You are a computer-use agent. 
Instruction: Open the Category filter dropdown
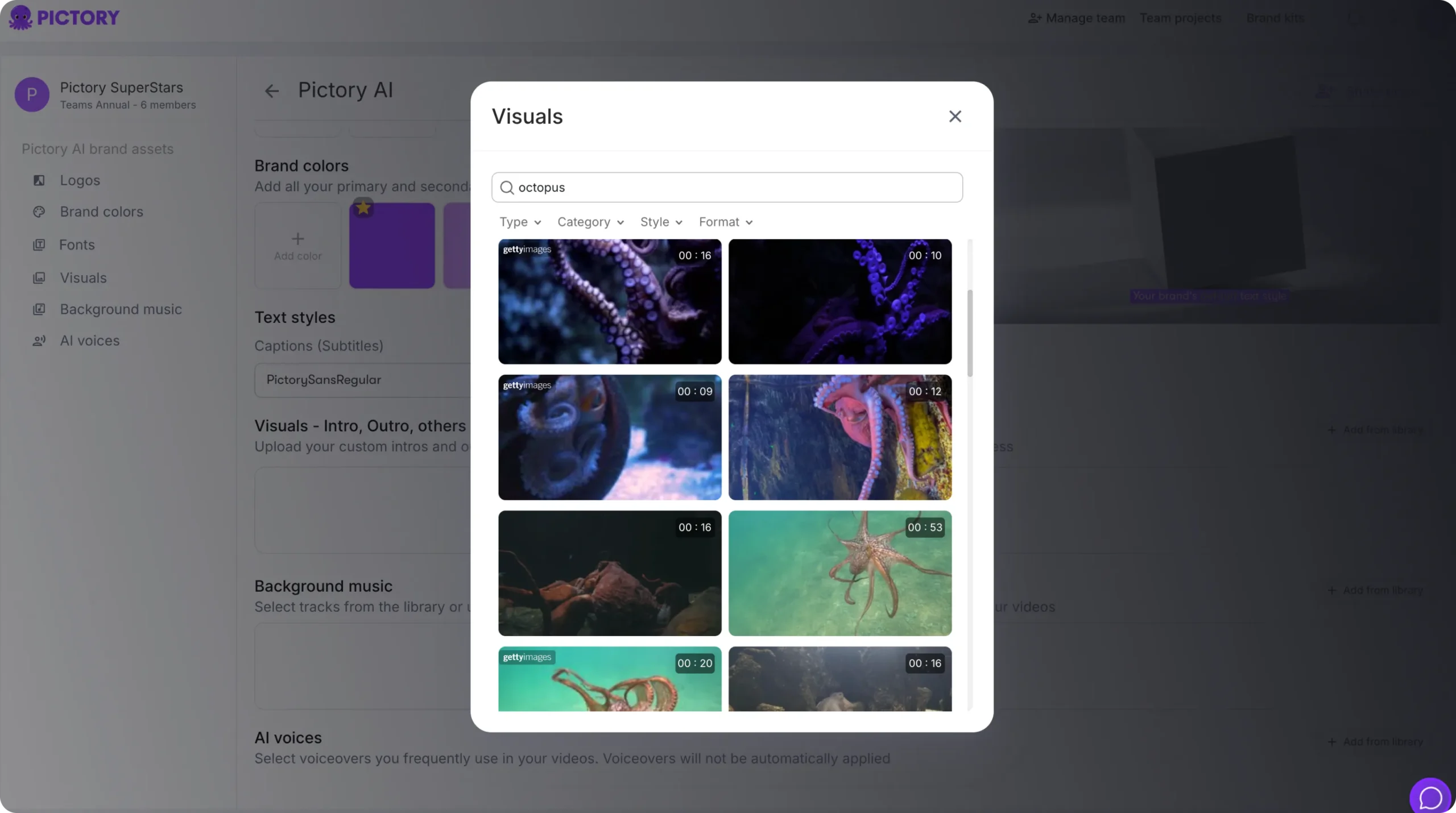click(590, 222)
